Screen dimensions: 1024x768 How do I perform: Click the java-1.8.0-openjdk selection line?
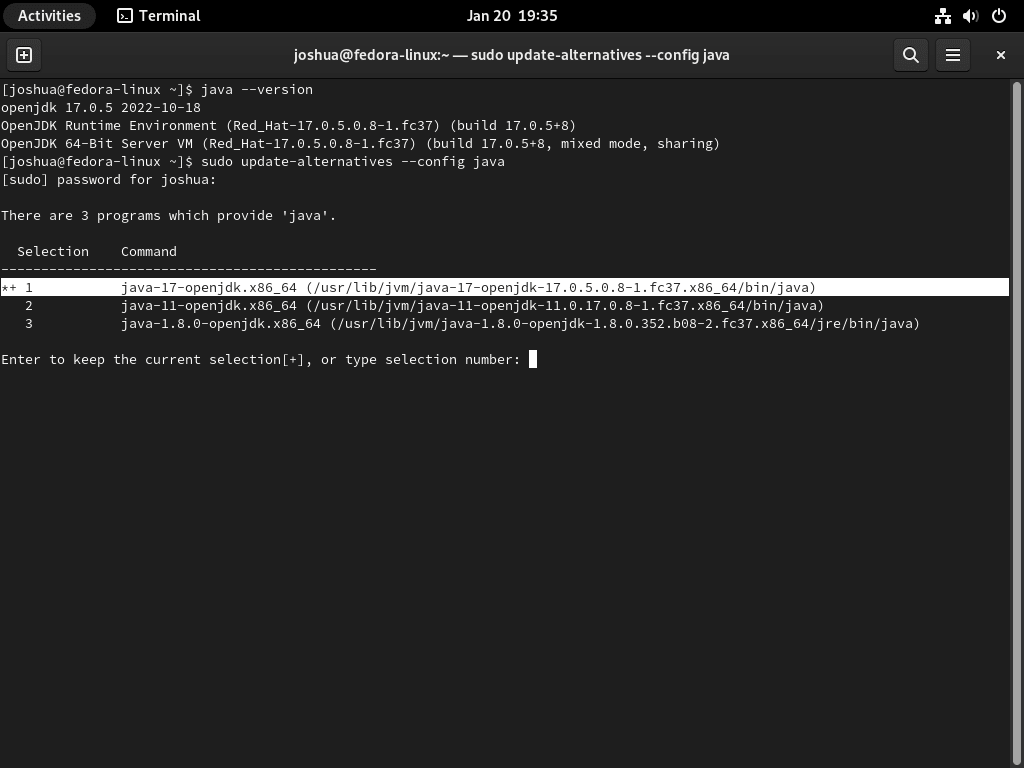click(400, 323)
